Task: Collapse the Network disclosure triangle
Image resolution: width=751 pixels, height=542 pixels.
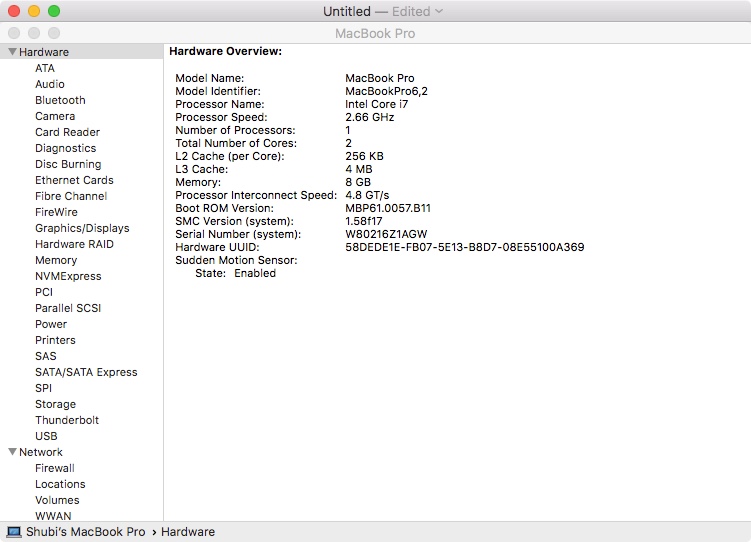Action: [12, 452]
